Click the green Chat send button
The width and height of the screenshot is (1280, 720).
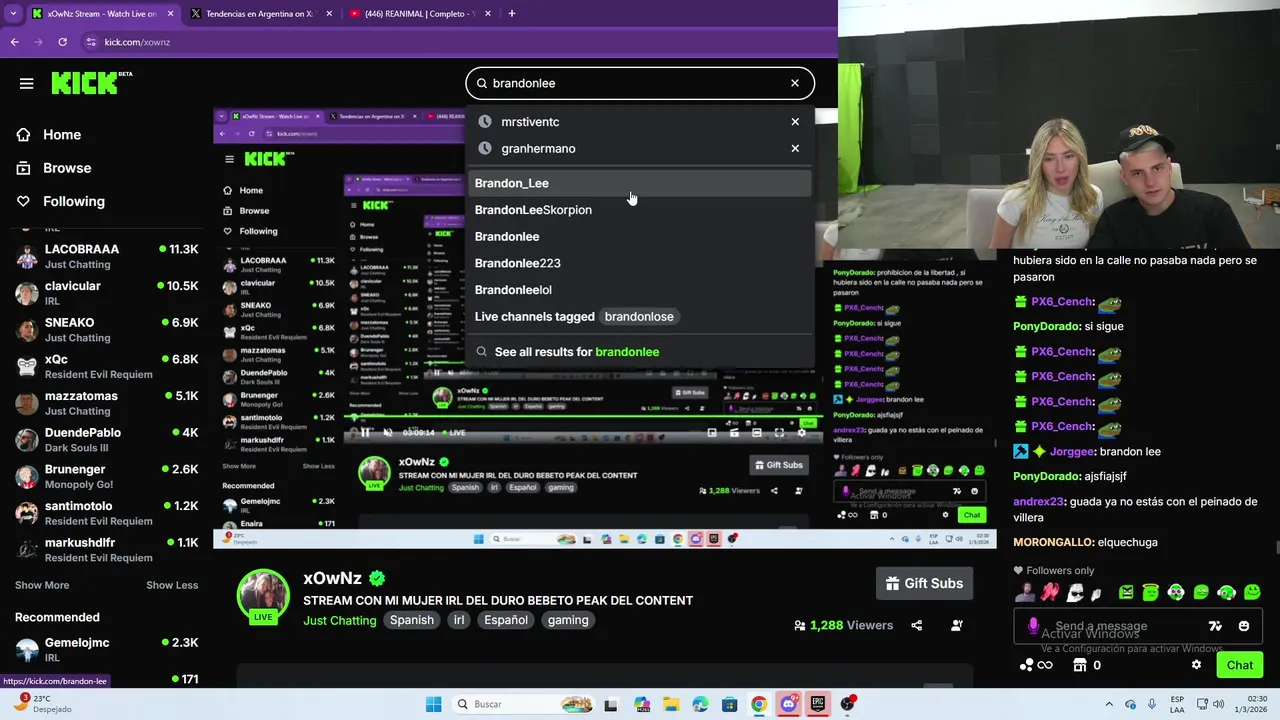1240,665
